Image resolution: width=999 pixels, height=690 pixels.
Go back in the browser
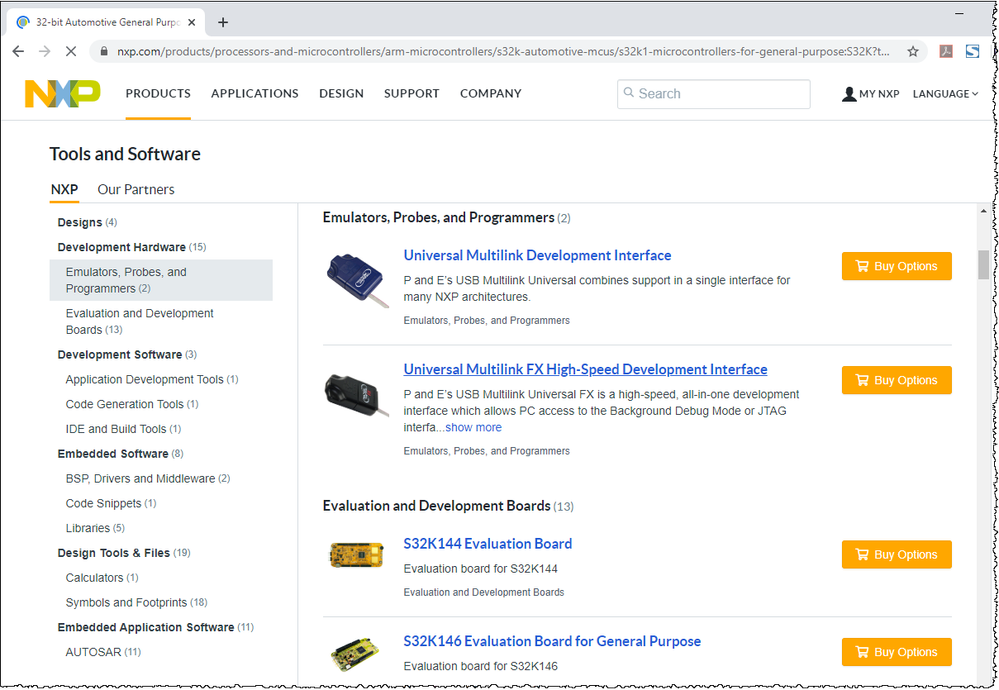pyautogui.click(x=18, y=51)
